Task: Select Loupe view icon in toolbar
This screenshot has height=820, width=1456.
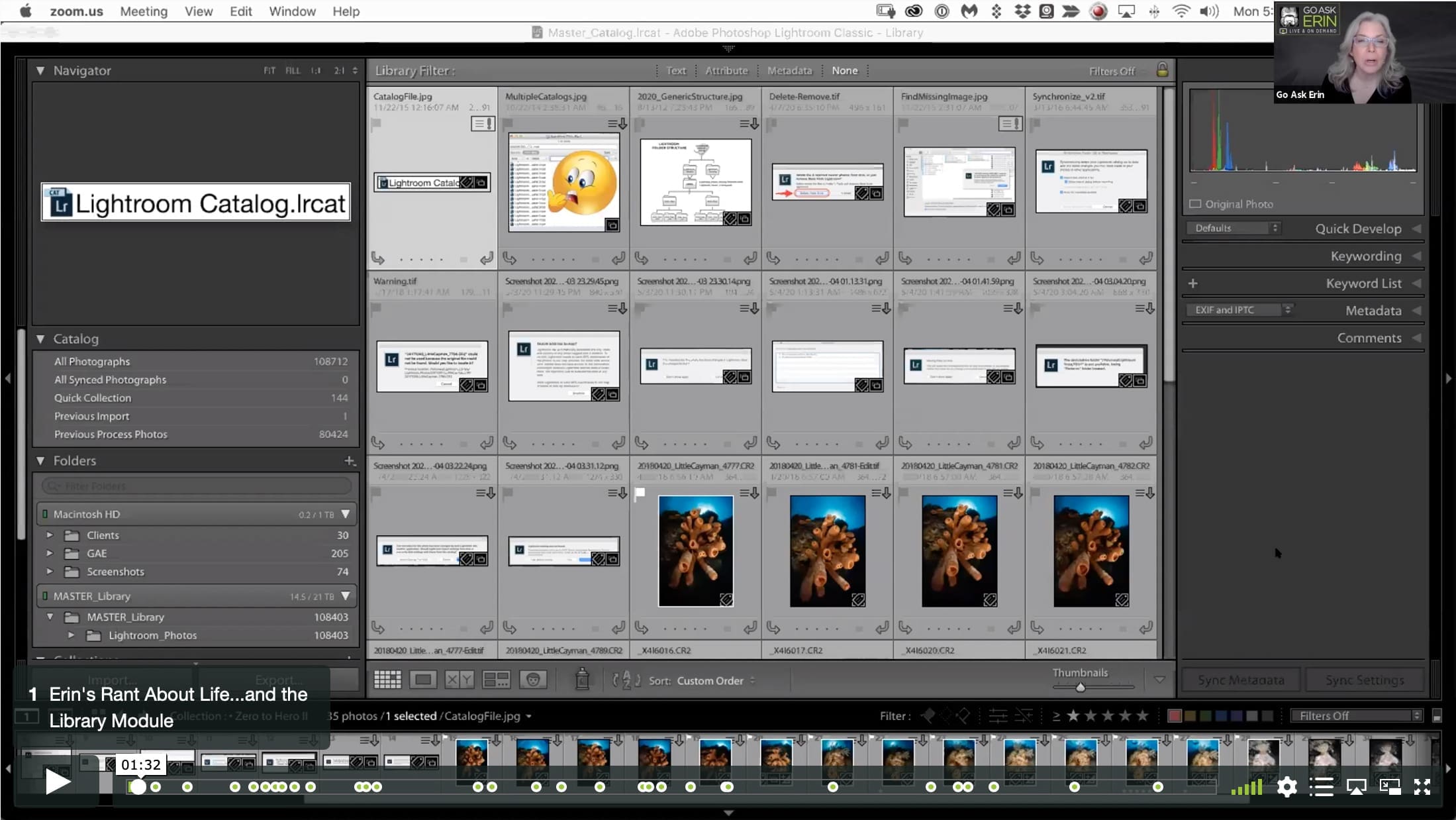Action: (x=423, y=680)
